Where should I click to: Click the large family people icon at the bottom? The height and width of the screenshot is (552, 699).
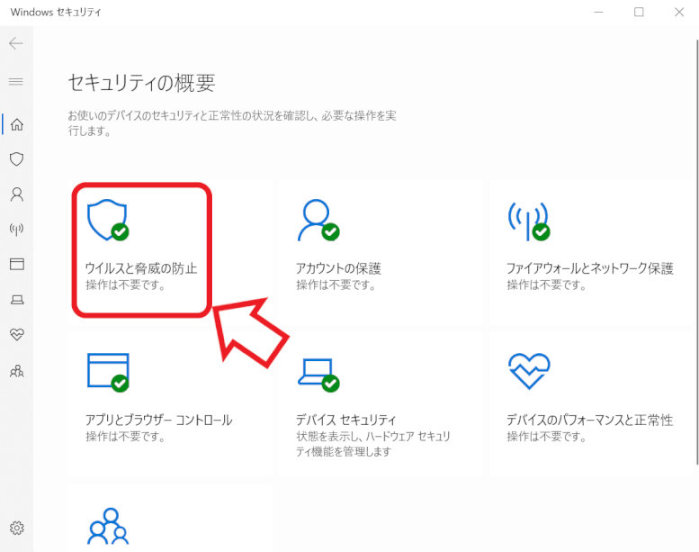pyautogui.click(x=108, y=526)
